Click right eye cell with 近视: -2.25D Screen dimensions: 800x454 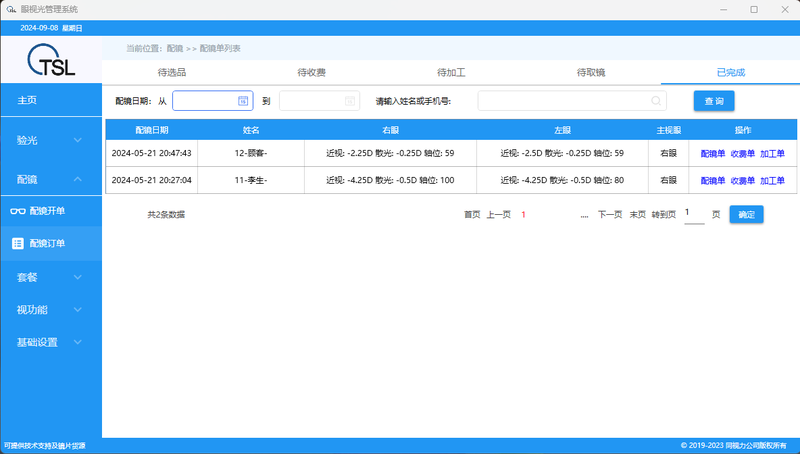[x=390, y=153]
